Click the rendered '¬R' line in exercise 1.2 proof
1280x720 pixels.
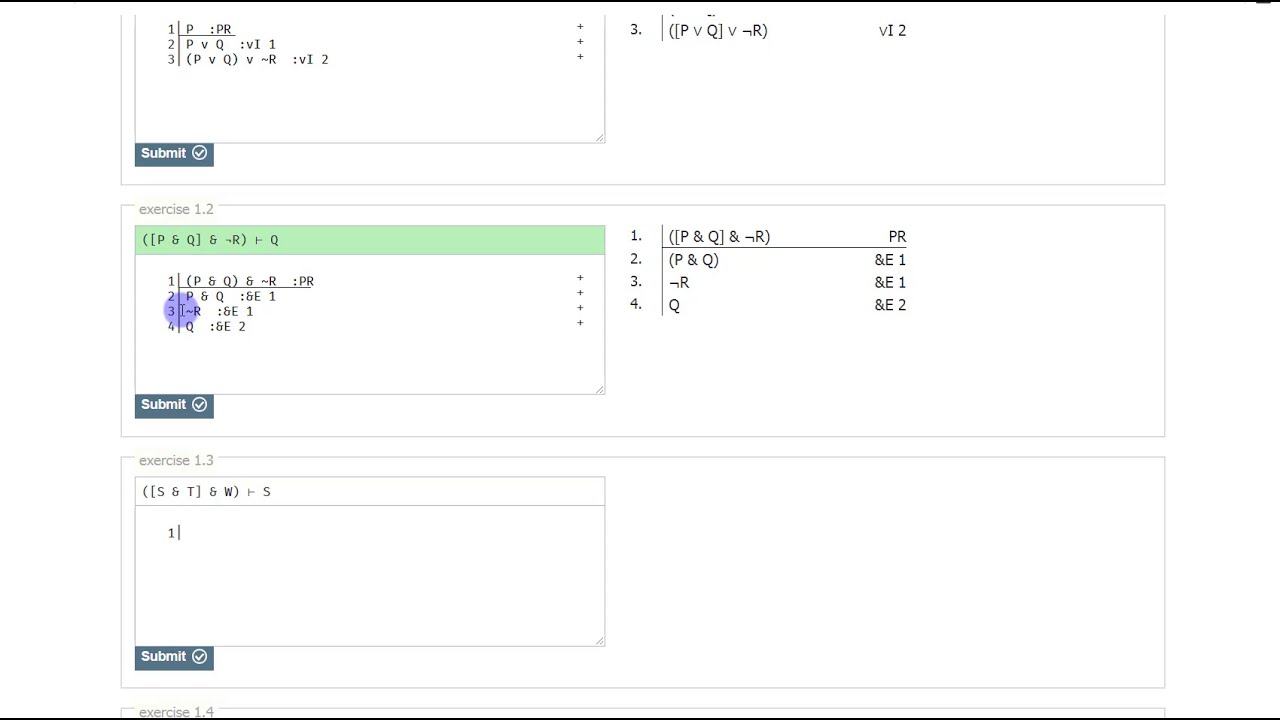[679, 283]
